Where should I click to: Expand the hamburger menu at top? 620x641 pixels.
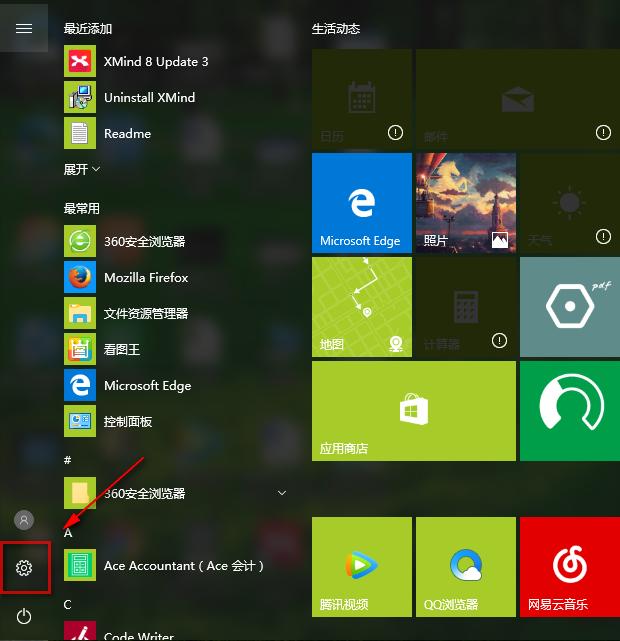(x=25, y=29)
